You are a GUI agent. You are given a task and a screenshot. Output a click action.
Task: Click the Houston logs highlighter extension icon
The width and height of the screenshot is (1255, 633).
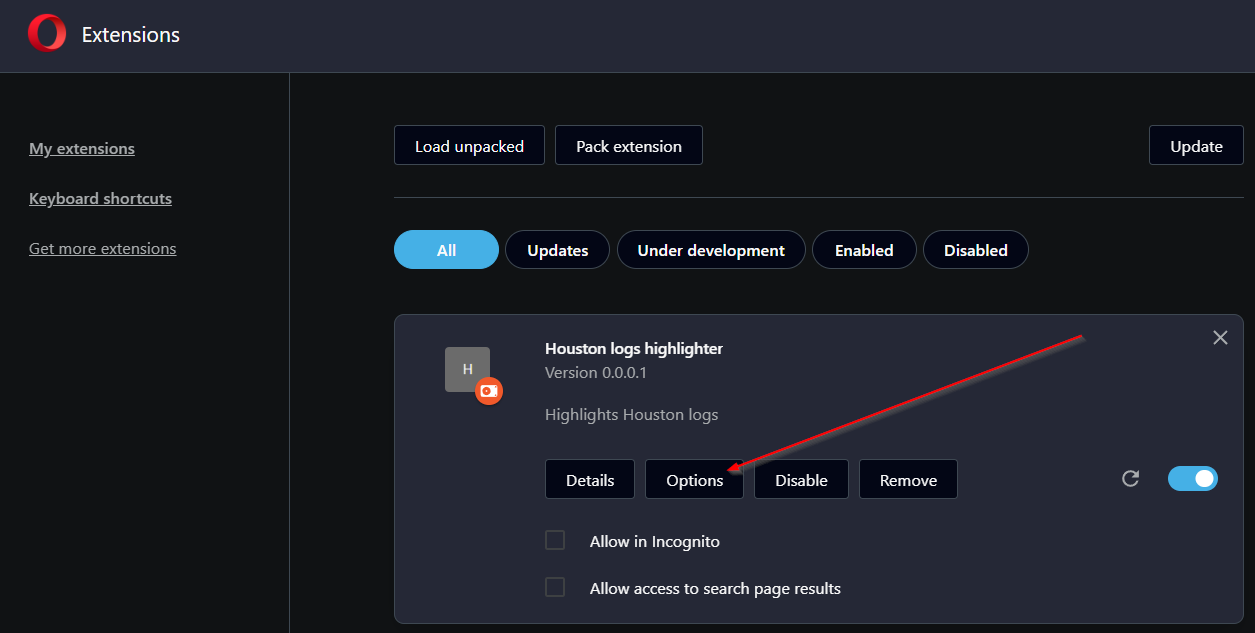pyautogui.click(x=467, y=370)
